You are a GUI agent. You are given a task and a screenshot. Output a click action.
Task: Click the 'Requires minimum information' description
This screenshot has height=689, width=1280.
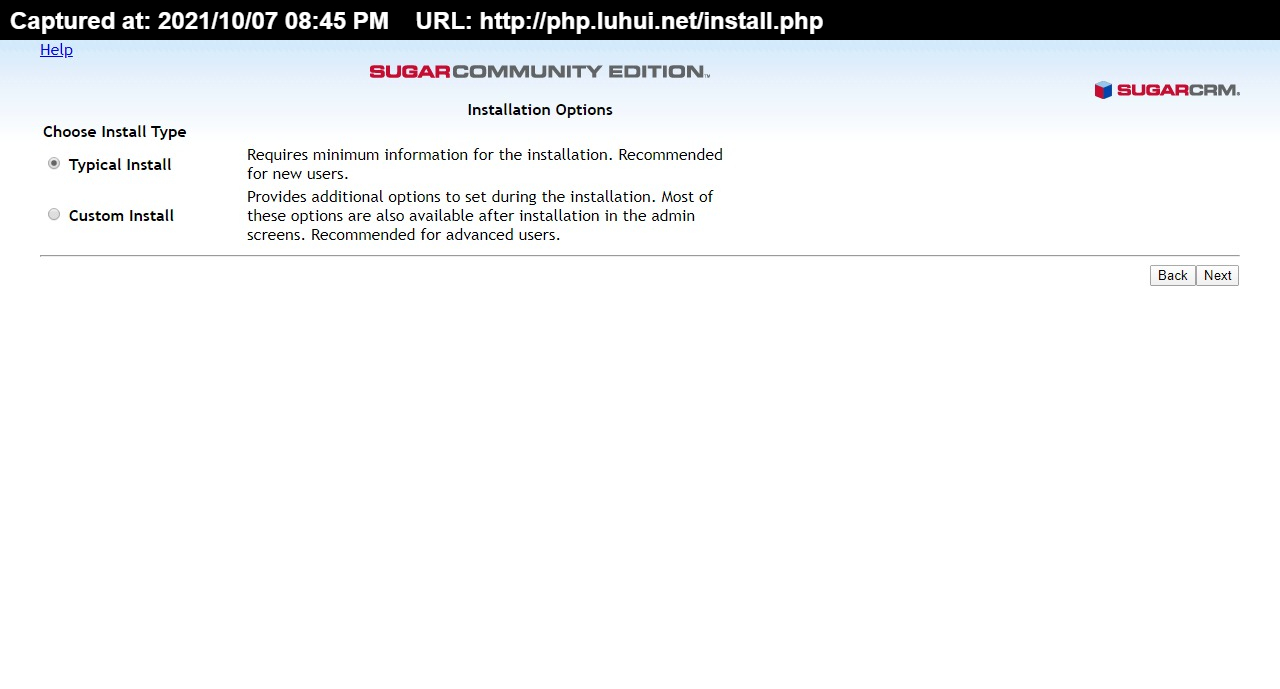[x=485, y=164]
